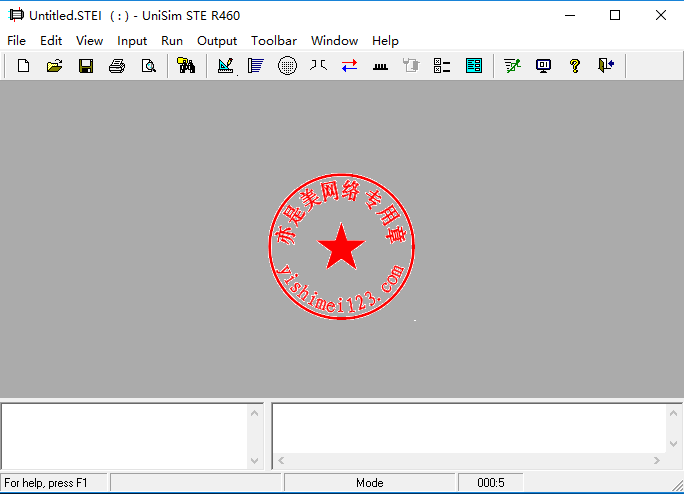Click the exit door icon
Viewport: 684px width, 494px height.
[606, 66]
